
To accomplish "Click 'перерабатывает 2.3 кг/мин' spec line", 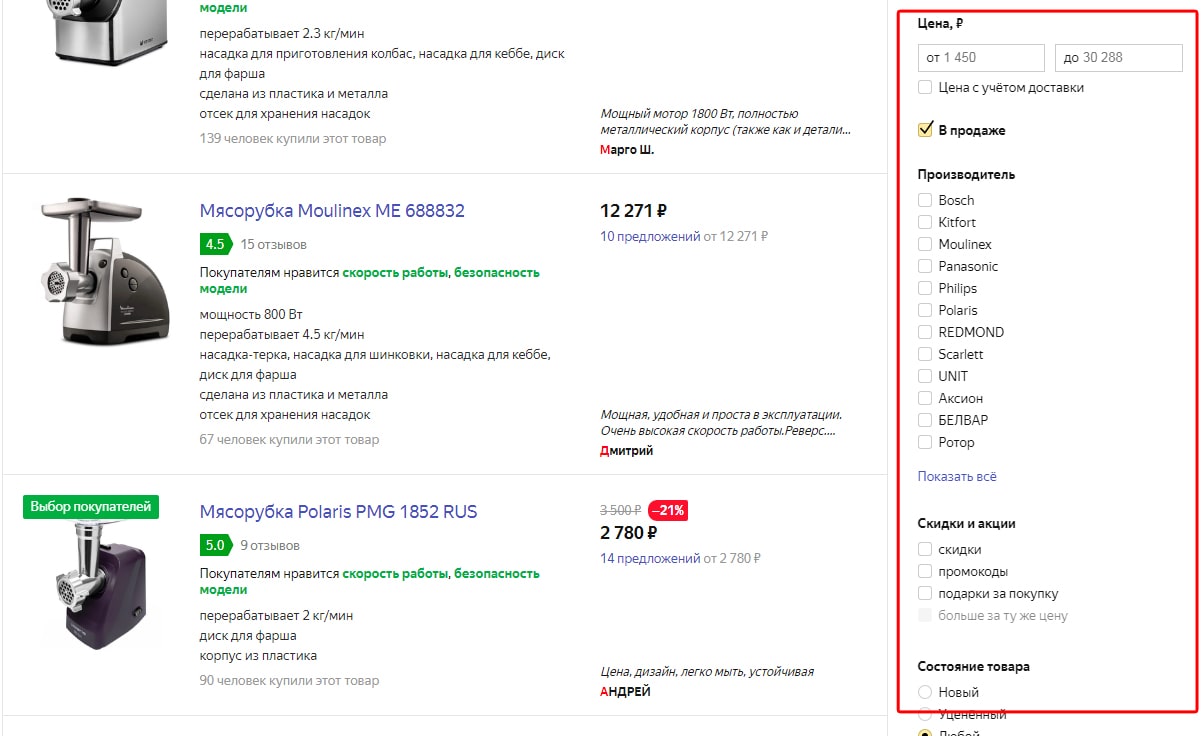I will click(282, 33).
